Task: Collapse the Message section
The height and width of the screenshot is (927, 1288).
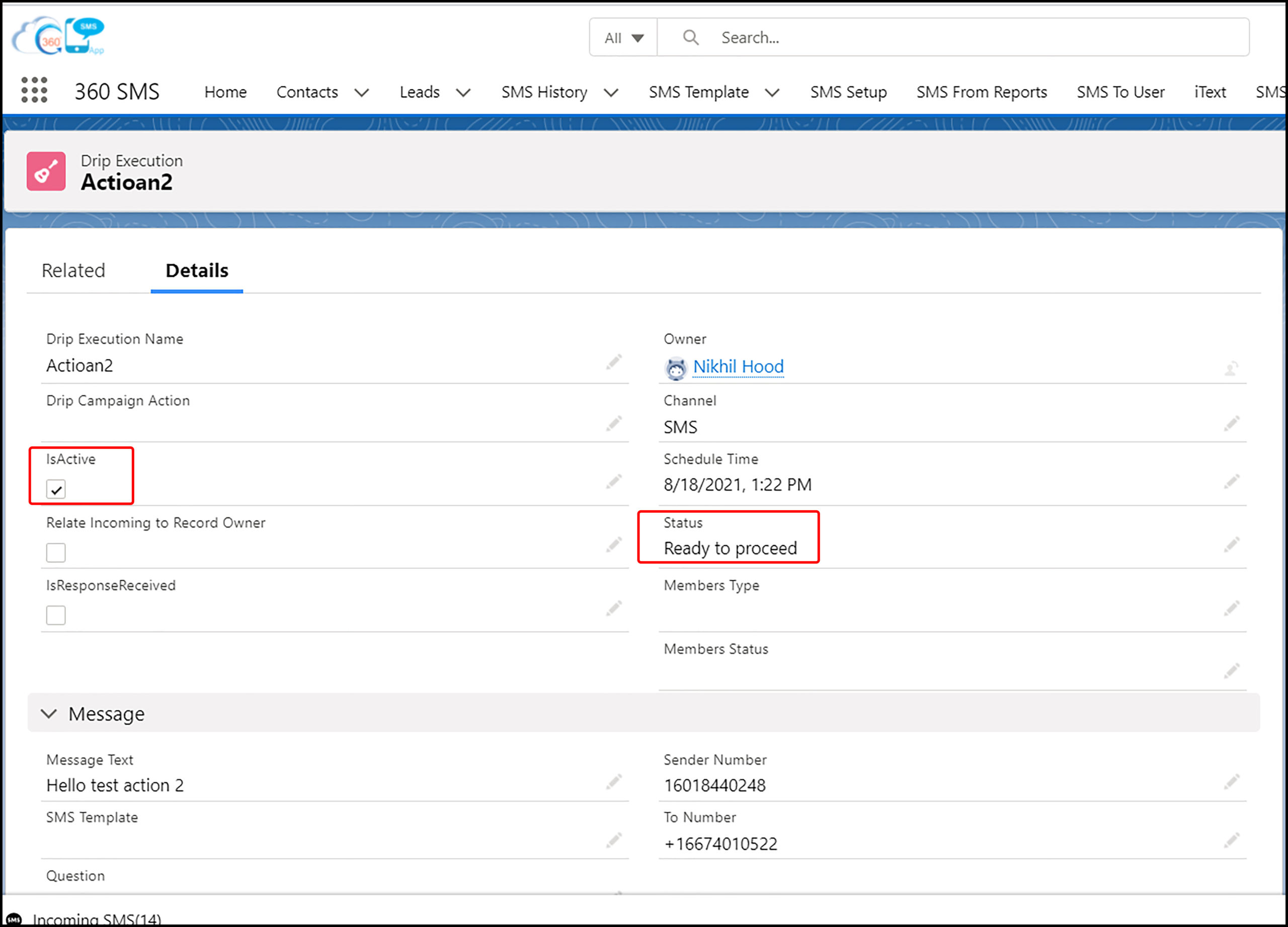Action: point(49,714)
